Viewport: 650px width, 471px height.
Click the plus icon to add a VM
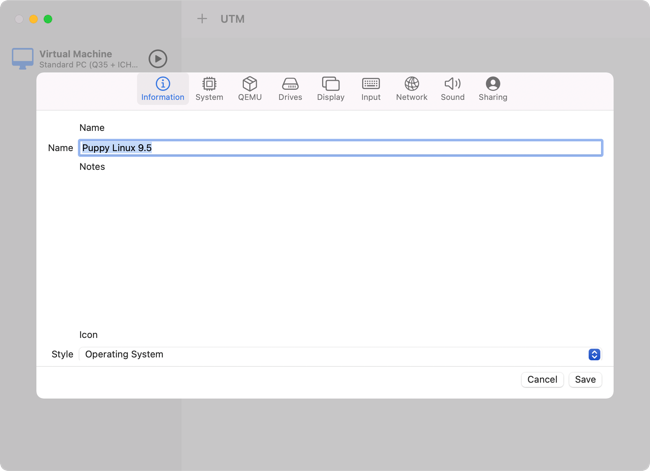tap(202, 19)
